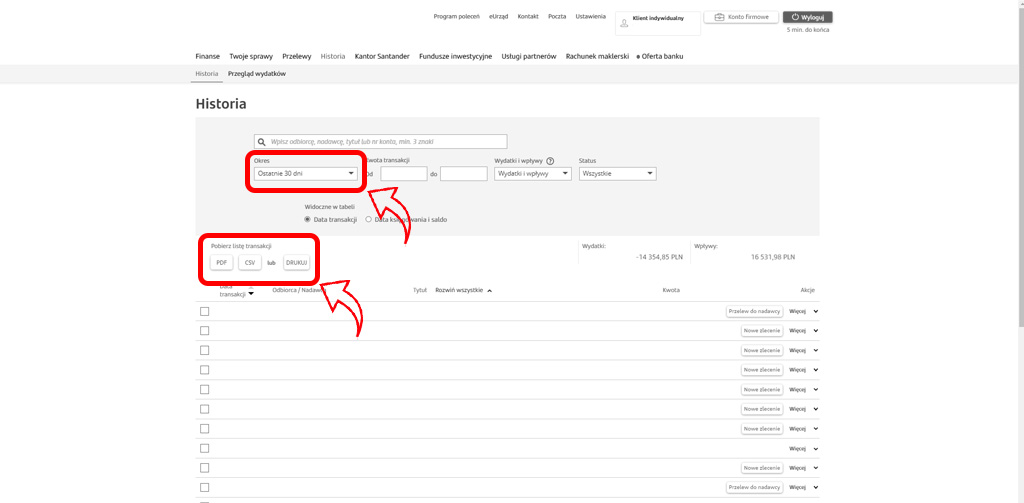
Task: Click the help question mark next to Wydatki i wpływy
Action: tap(550, 161)
